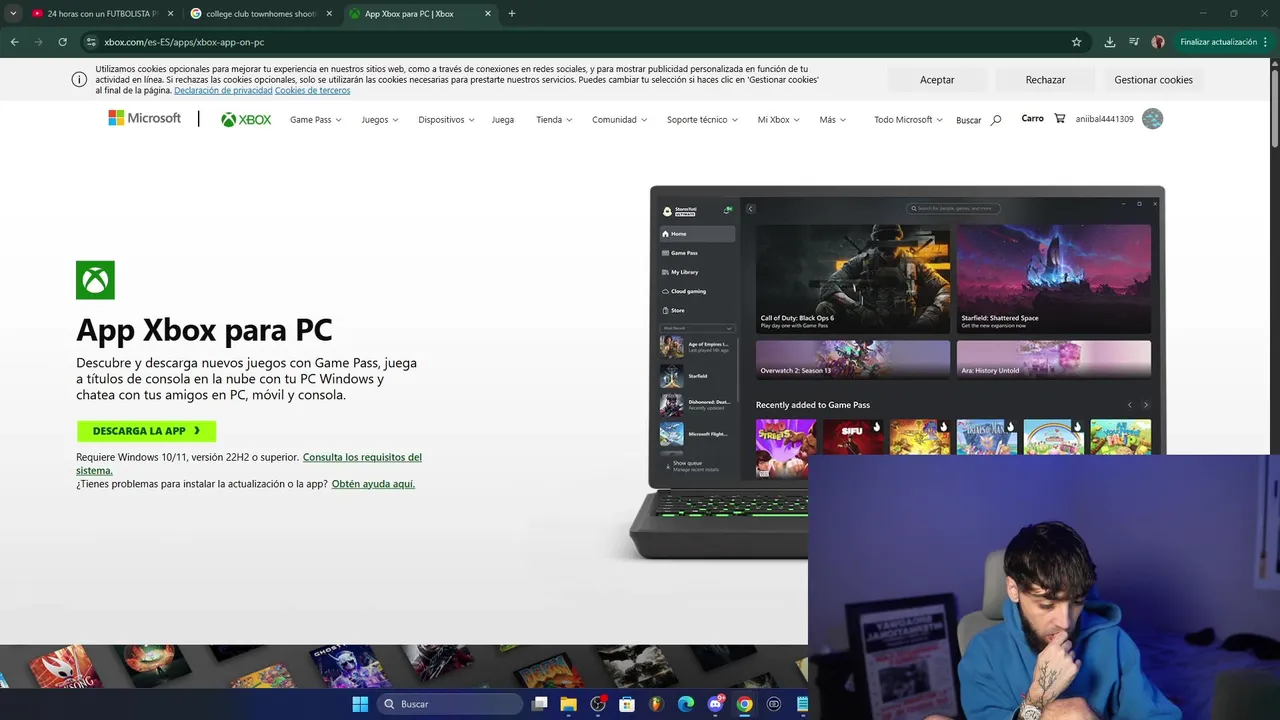Open a new tab with the plus icon

(x=512, y=14)
